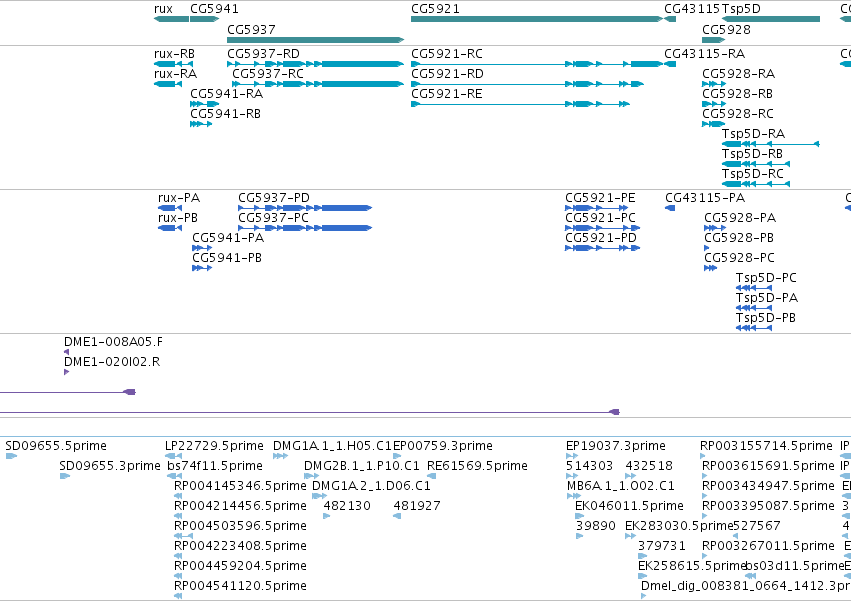Select EST SD09655.5prime

(56, 446)
